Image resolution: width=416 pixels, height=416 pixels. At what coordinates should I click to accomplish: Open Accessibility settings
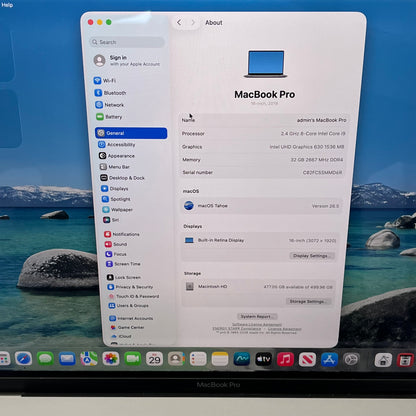point(117,144)
